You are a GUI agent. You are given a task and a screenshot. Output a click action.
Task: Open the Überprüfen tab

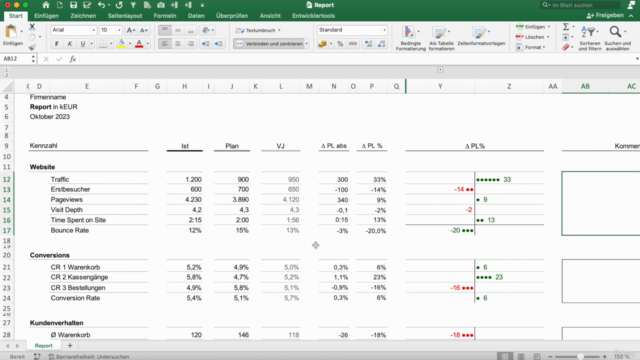232,16
